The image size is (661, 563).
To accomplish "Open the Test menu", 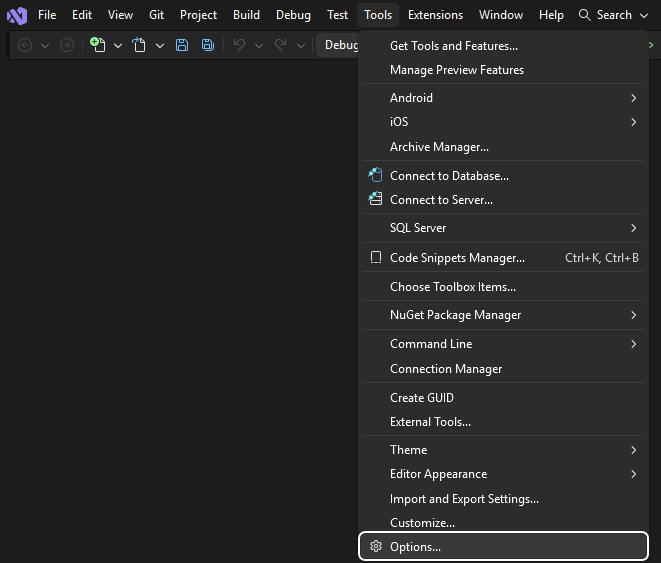I will pos(337,15).
